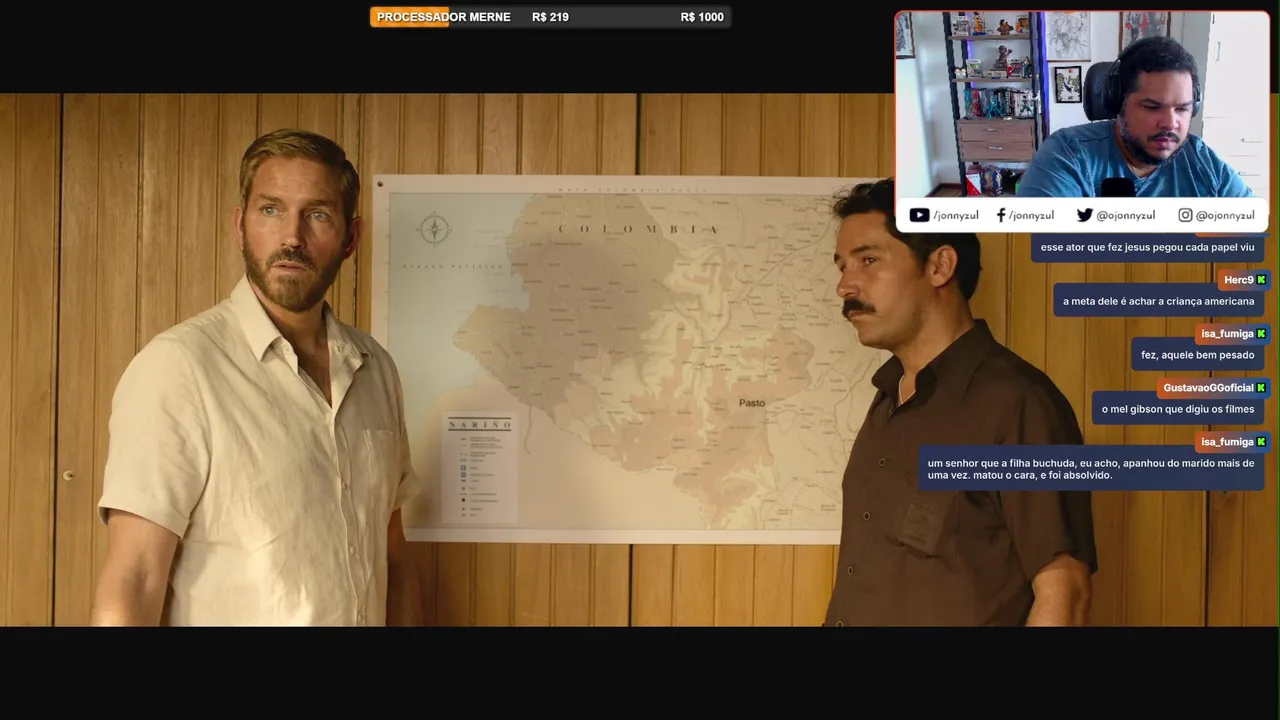The width and height of the screenshot is (1280, 720).
Task: Click the R$ 219 current amount
Action: [x=550, y=17]
